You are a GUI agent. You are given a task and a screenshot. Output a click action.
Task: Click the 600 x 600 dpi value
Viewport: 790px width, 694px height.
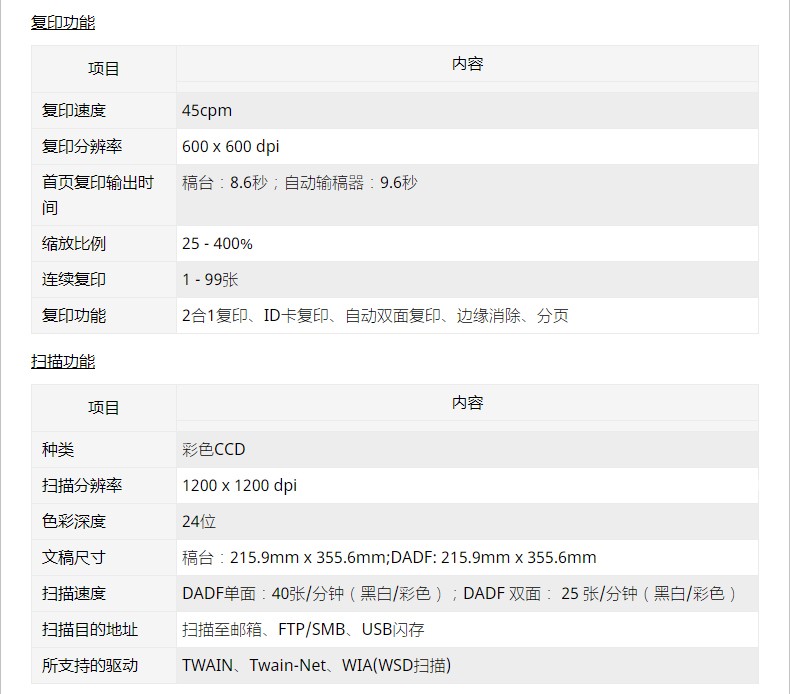[x=231, y=147]
